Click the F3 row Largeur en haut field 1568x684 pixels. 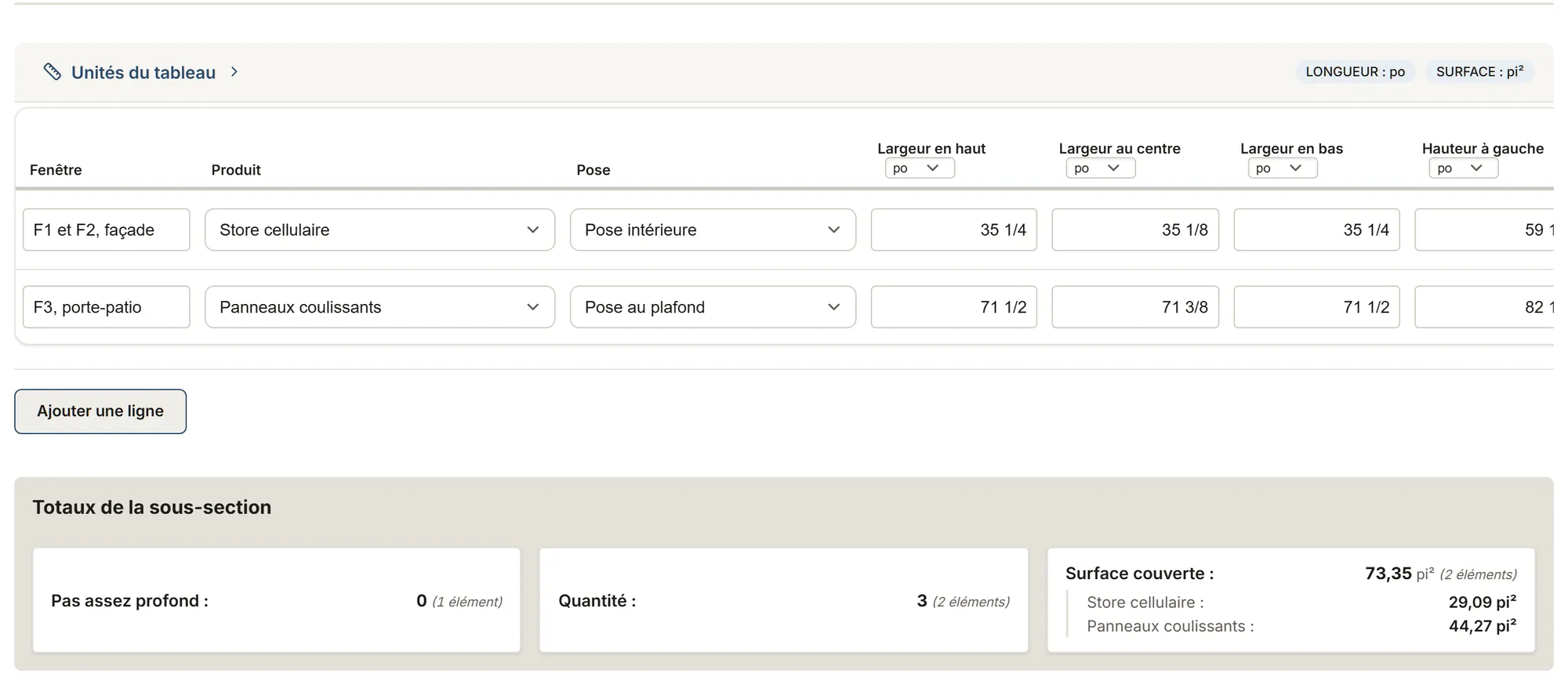954,307
